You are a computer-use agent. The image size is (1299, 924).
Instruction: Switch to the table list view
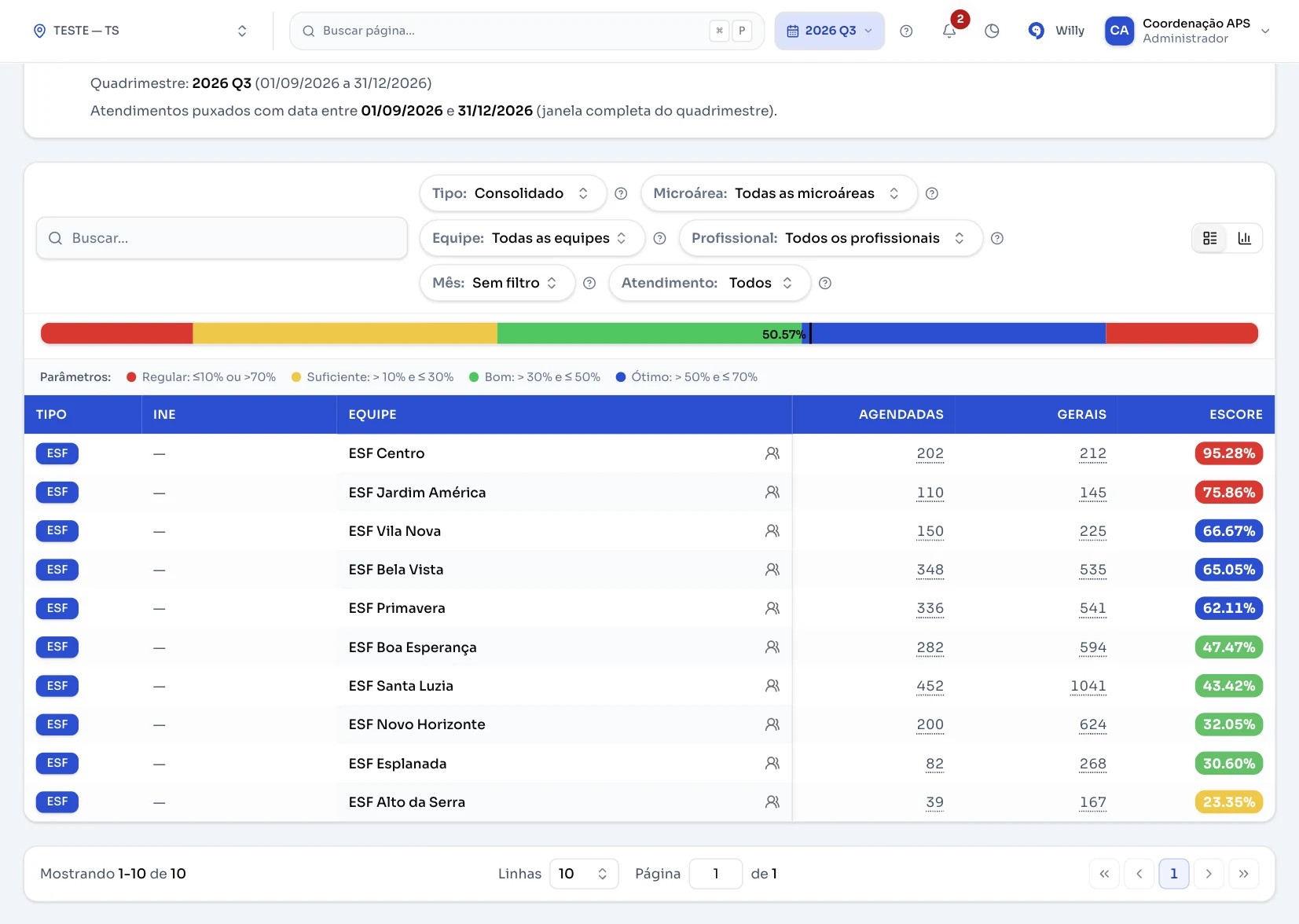pos(1210,238)
